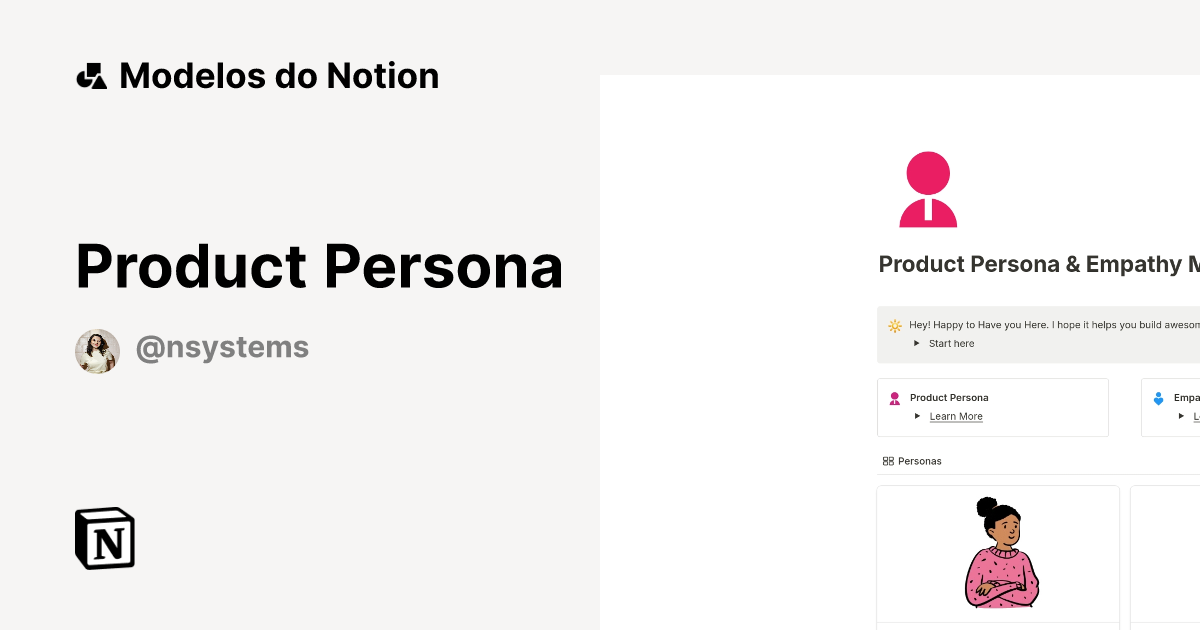This screenshot has width=1200, height=630.
Task: Click the Notion logo above the author name
Action: [x=91, y=74]
